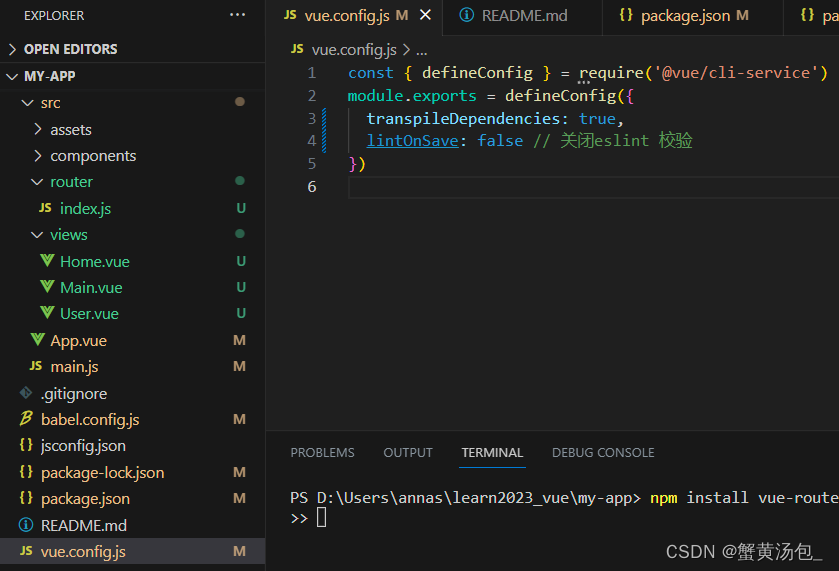Click the JS icon beside index.js
The width and height of the screenshot is (839, 571).
[45, 208]
